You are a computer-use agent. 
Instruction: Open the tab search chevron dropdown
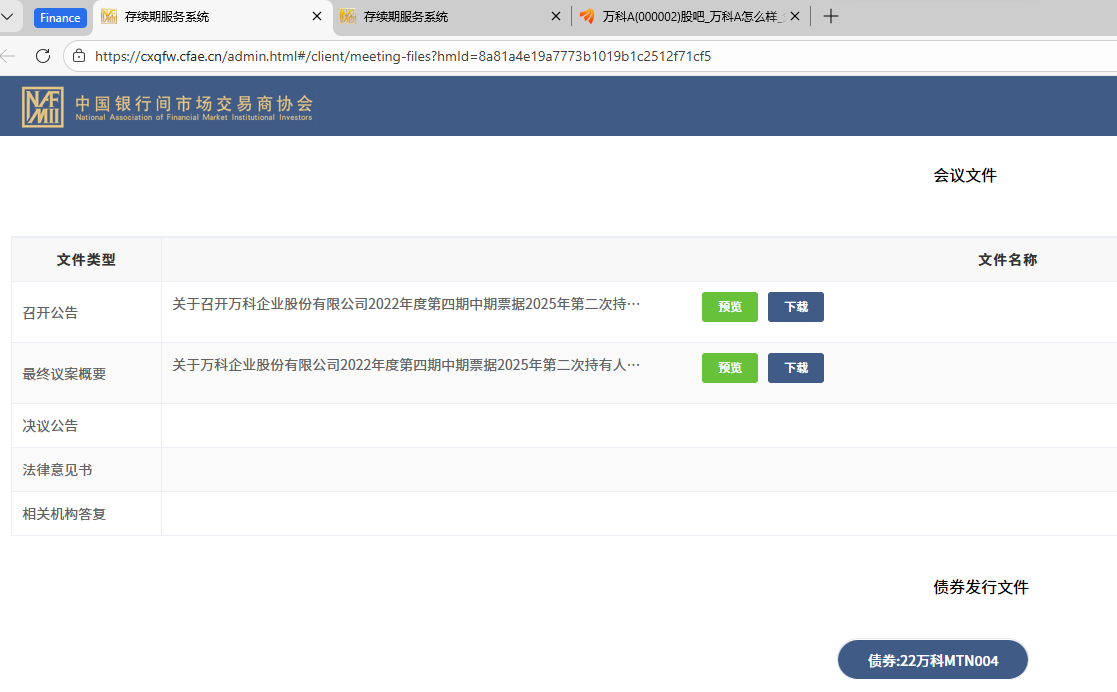pos(7,16)
